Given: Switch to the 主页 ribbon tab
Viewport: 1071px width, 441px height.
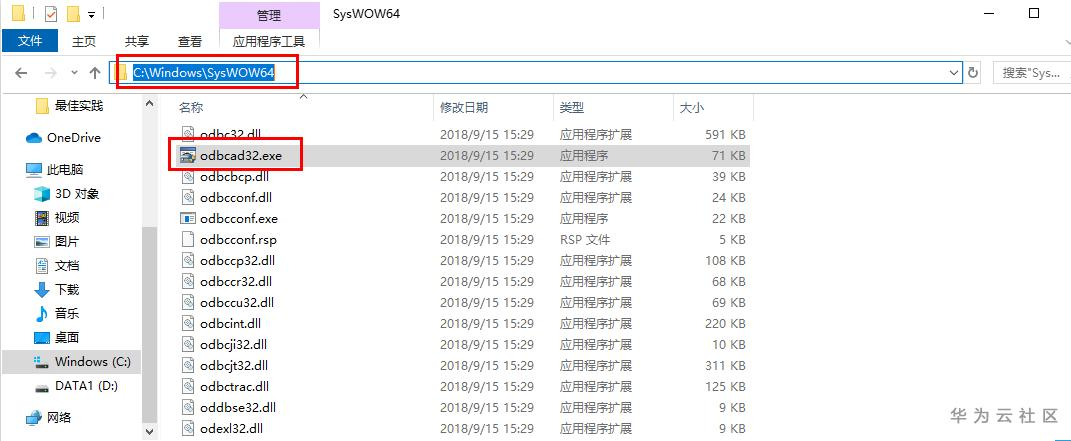Looking at the screenshot, I should [x=84, y=41].
